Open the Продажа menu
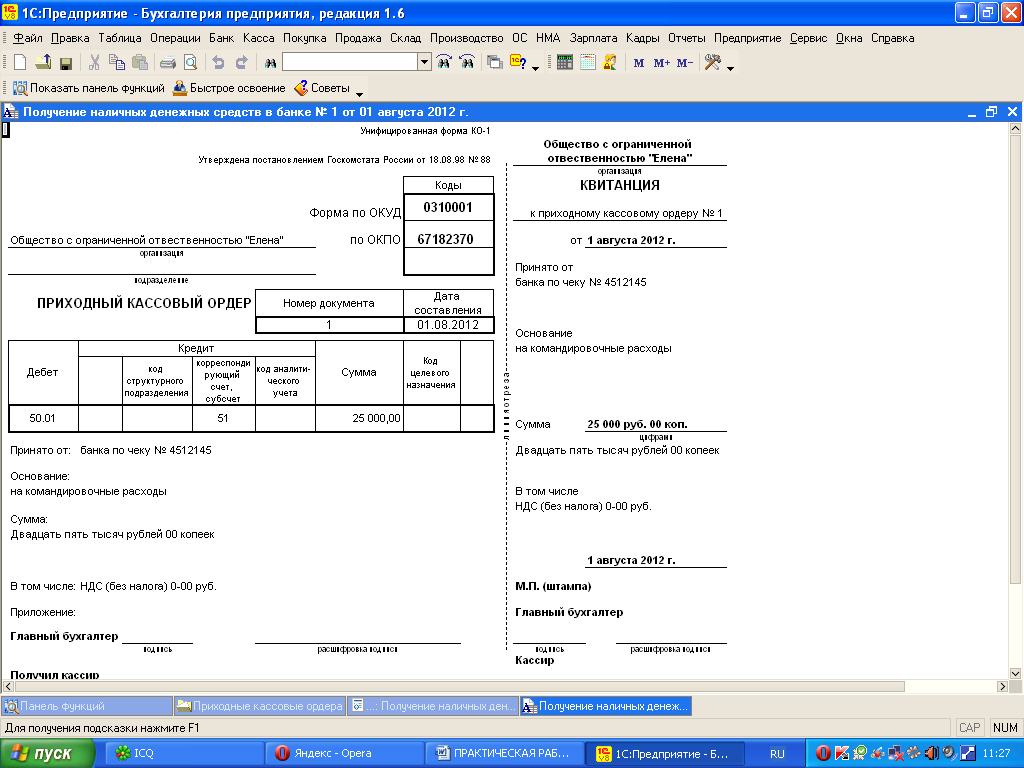The image size is (1024, 768). (358, 38)
